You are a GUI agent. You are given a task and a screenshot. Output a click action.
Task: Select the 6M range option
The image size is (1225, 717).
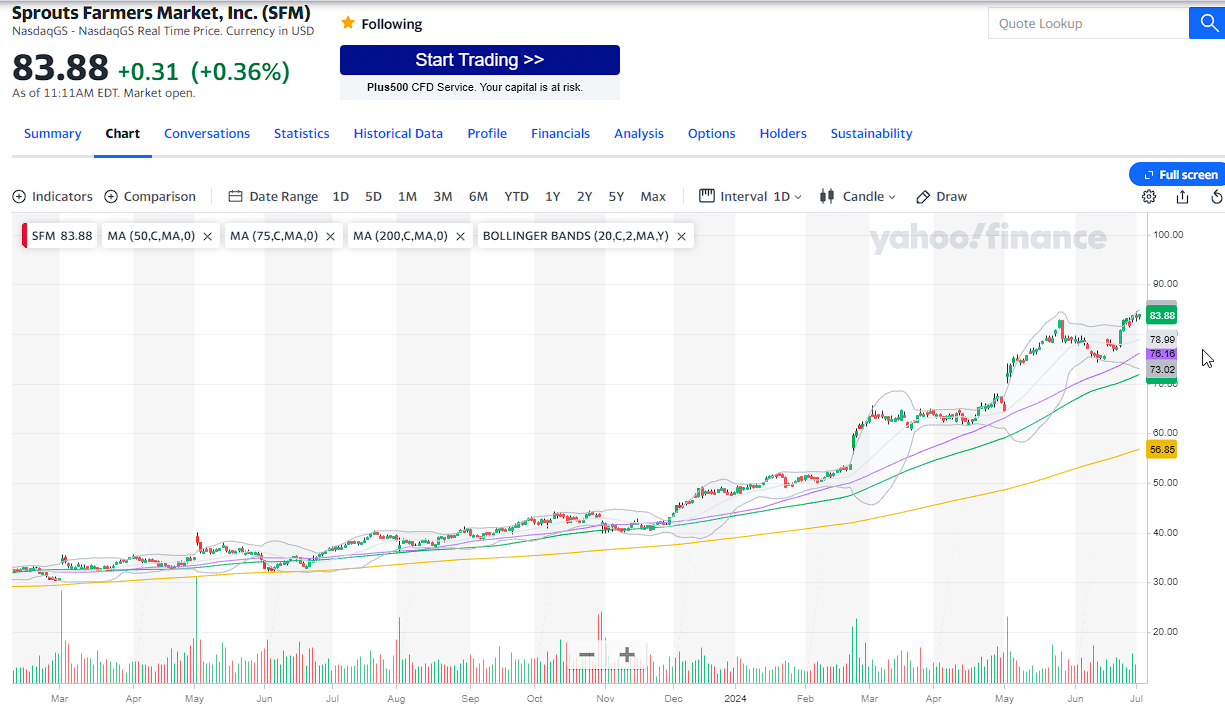478,197
